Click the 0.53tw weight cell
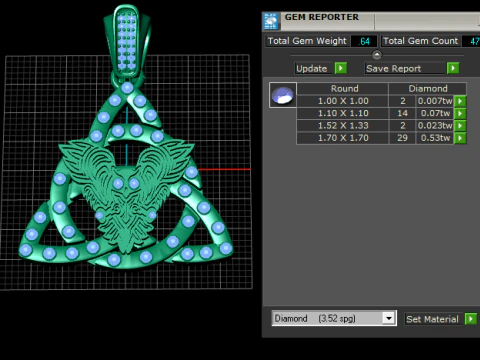Image resolution: width=480 pixels, height=360 pixels. tap(435, 138)
